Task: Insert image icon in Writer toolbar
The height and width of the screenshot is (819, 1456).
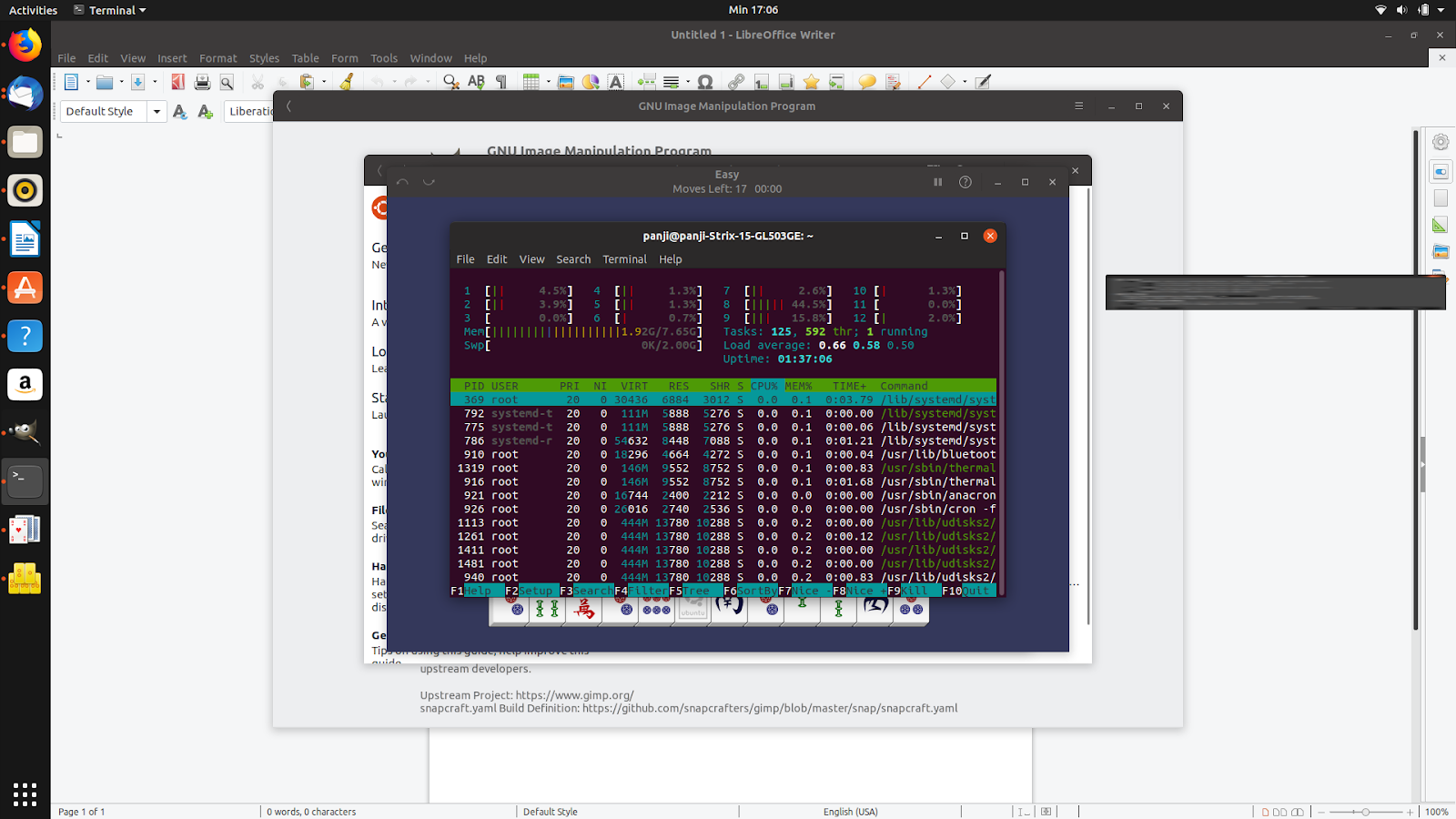Action: 566,82
